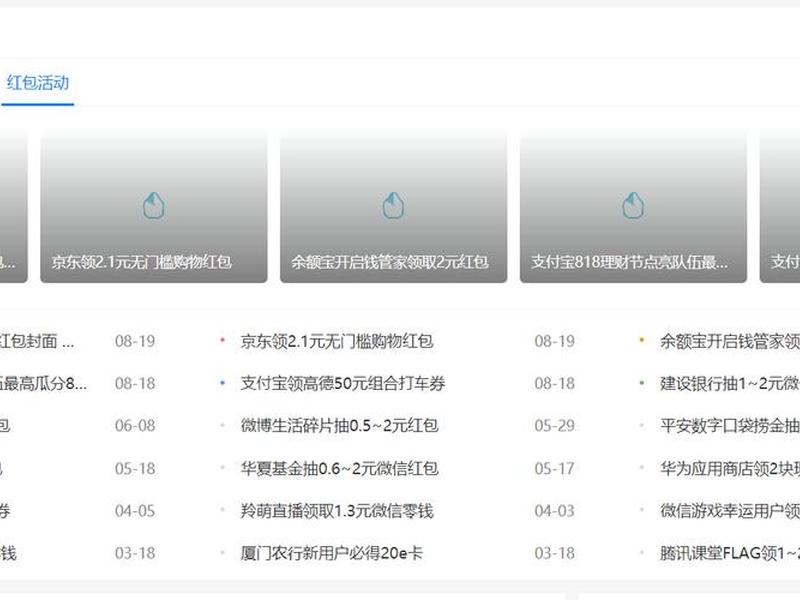Click card title 京东领2.1元无门槛购物红包
This screenshot has width=800, height=600.
pyautogui.click(x=142, y=262)
